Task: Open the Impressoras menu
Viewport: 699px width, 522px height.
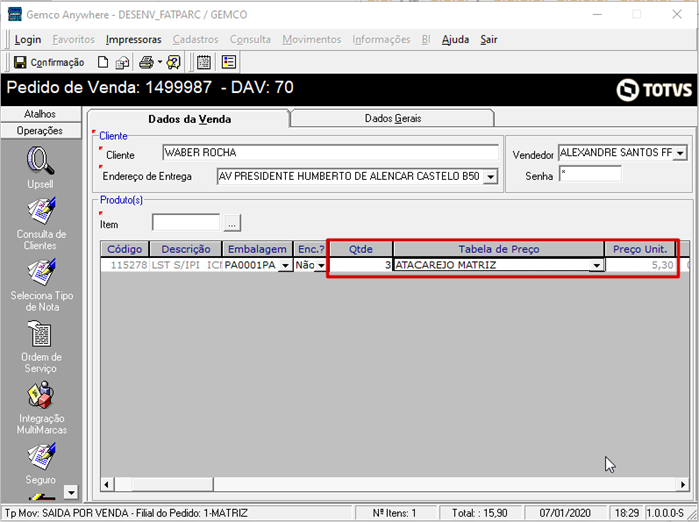Action: (133, 40)
